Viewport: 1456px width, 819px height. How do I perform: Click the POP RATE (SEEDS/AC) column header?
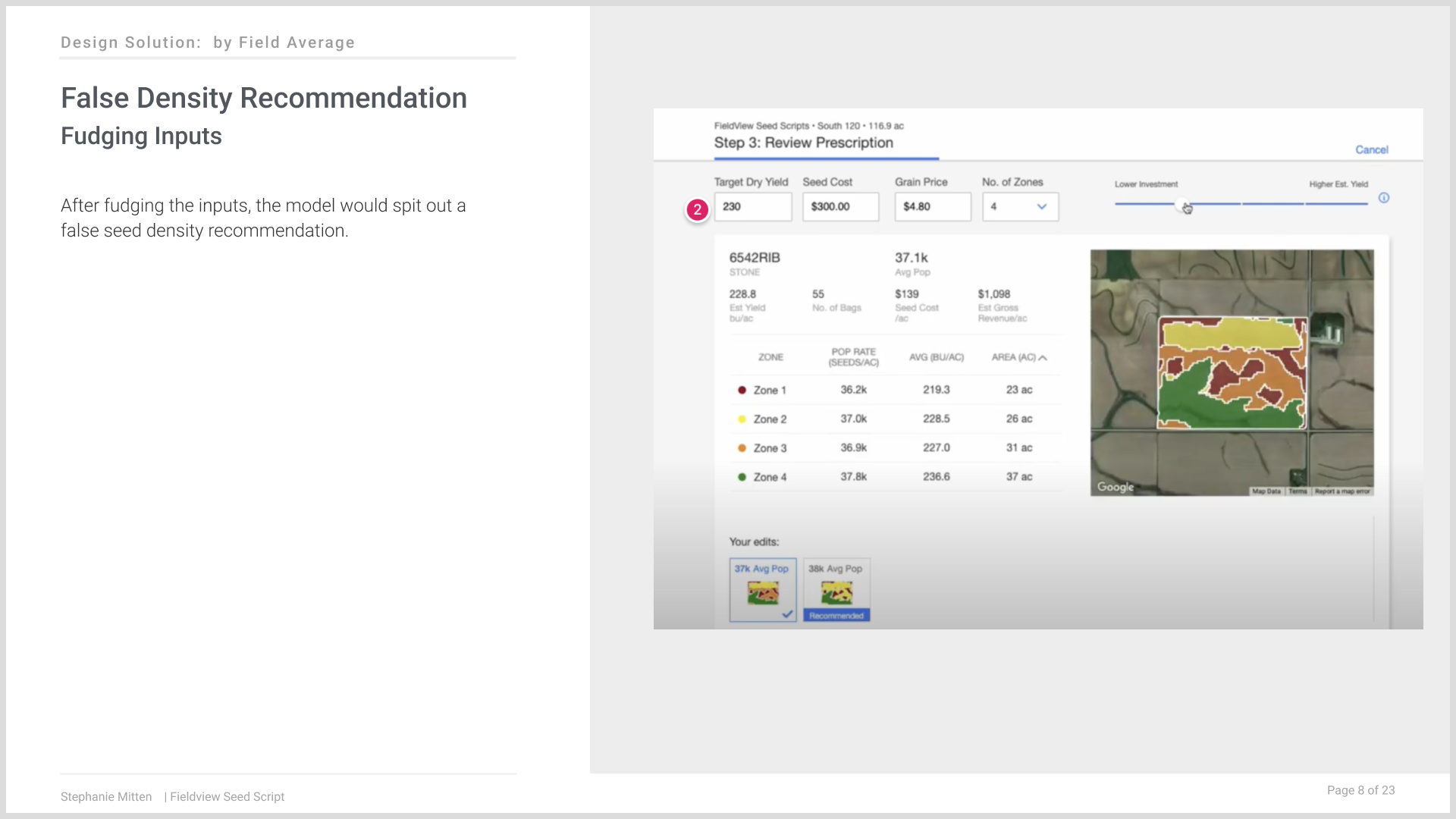(853, 357)
